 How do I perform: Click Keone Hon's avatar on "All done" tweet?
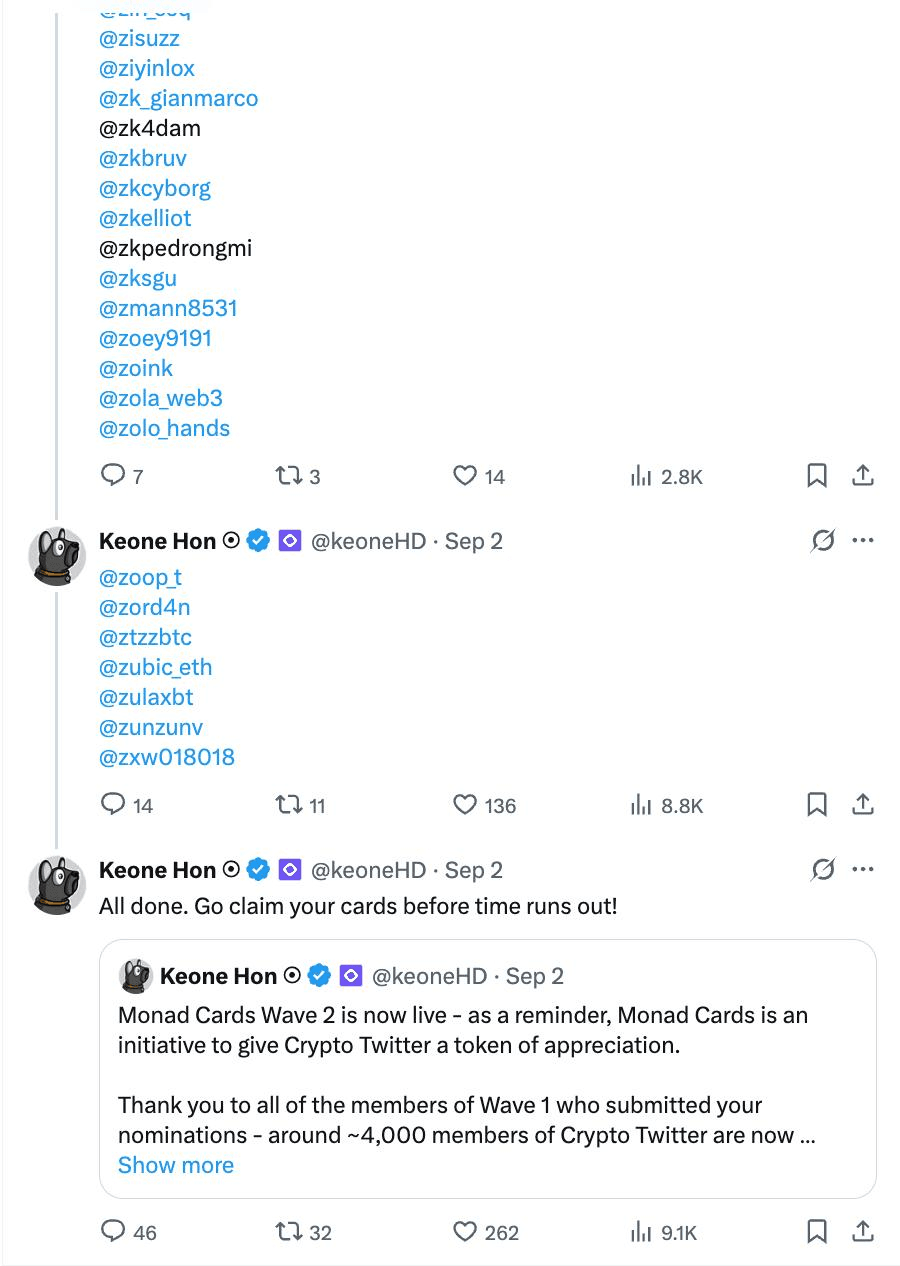point(57,885)
